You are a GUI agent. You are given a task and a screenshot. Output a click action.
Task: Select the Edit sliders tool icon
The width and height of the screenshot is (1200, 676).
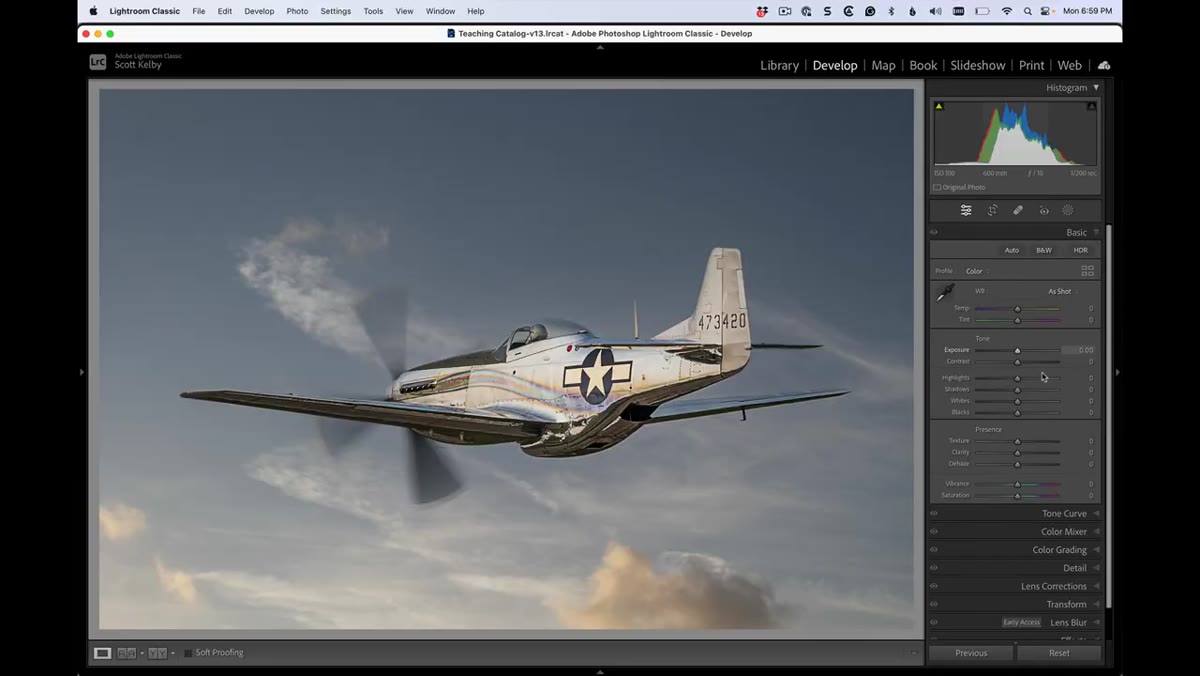coord(966,210)
